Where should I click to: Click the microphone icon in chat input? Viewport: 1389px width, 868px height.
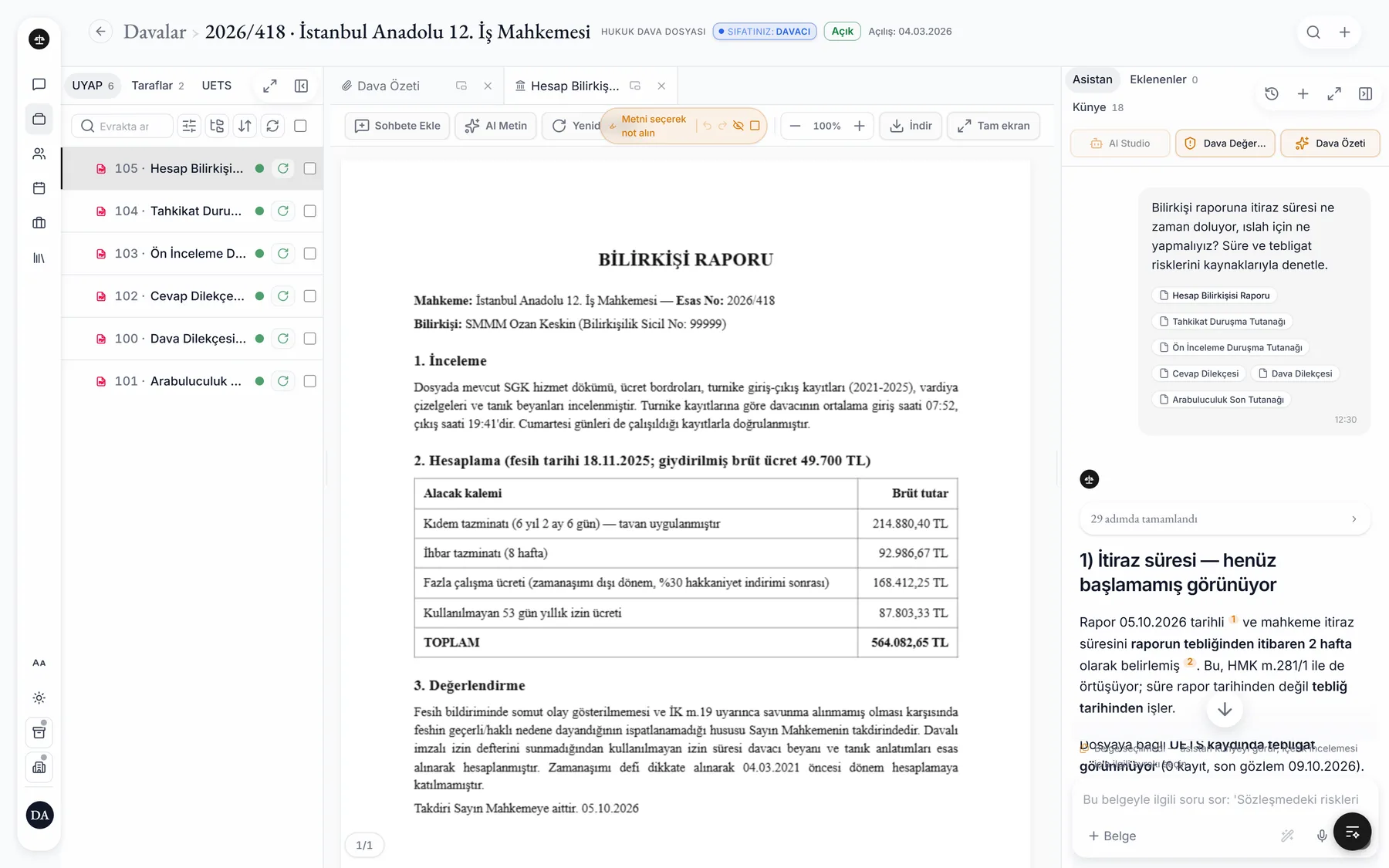(x=1322, y=836)
